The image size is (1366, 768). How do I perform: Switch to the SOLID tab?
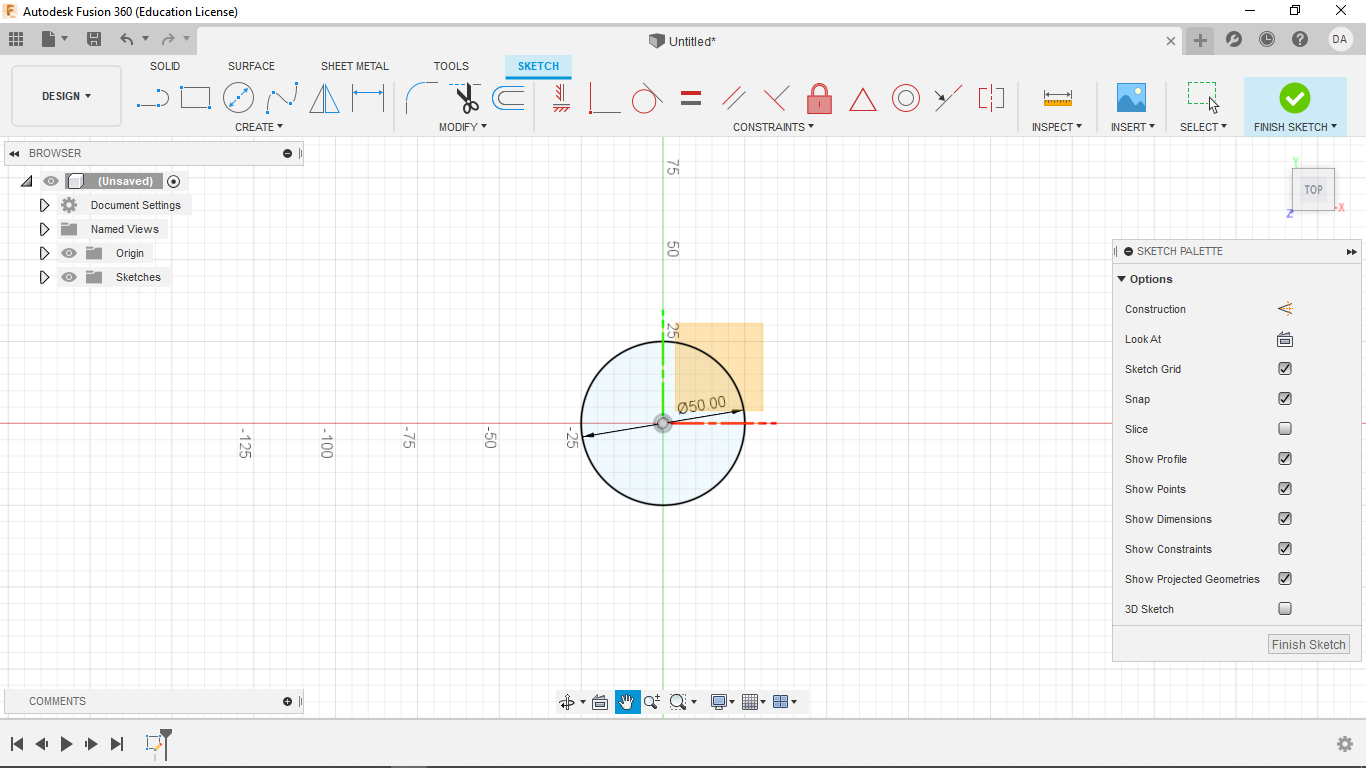165,66
